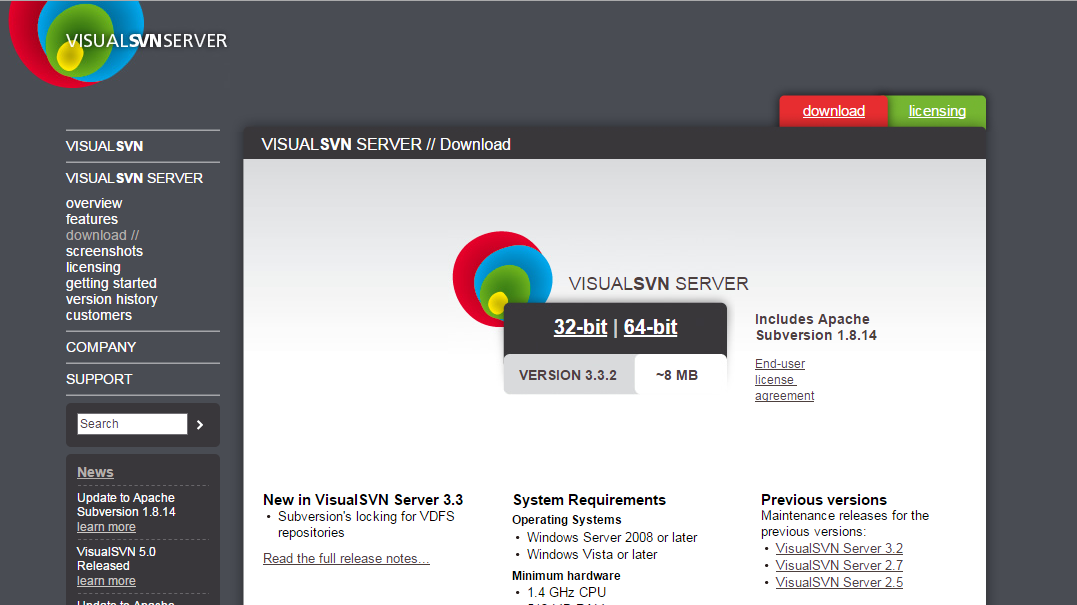Screen dimensions: 1077x605
Task: Open version history sidebar link
Action: [112, 299]
